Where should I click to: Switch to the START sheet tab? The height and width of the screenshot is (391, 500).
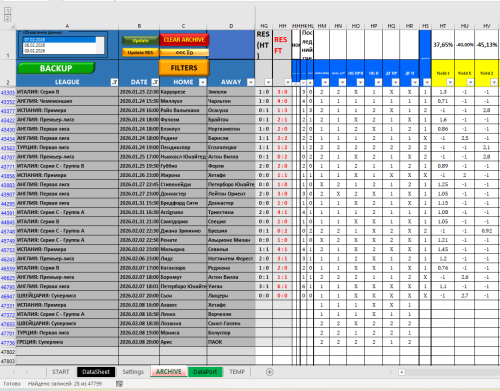point(60,372)
